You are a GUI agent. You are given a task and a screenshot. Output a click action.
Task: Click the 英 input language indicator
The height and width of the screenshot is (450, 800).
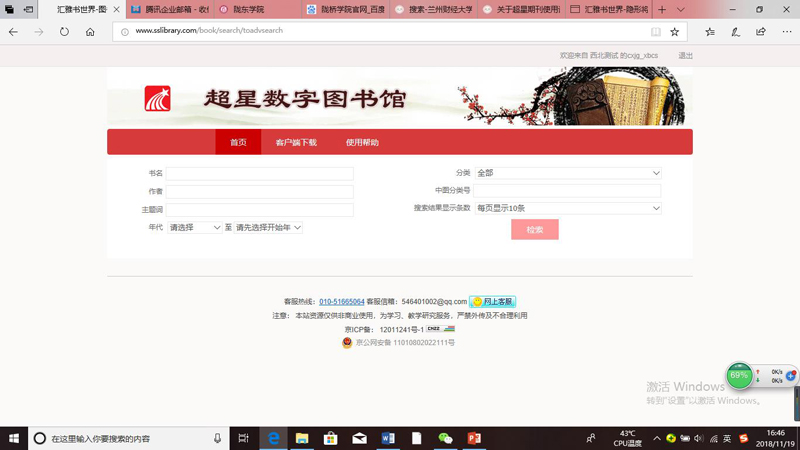point(727,438)
